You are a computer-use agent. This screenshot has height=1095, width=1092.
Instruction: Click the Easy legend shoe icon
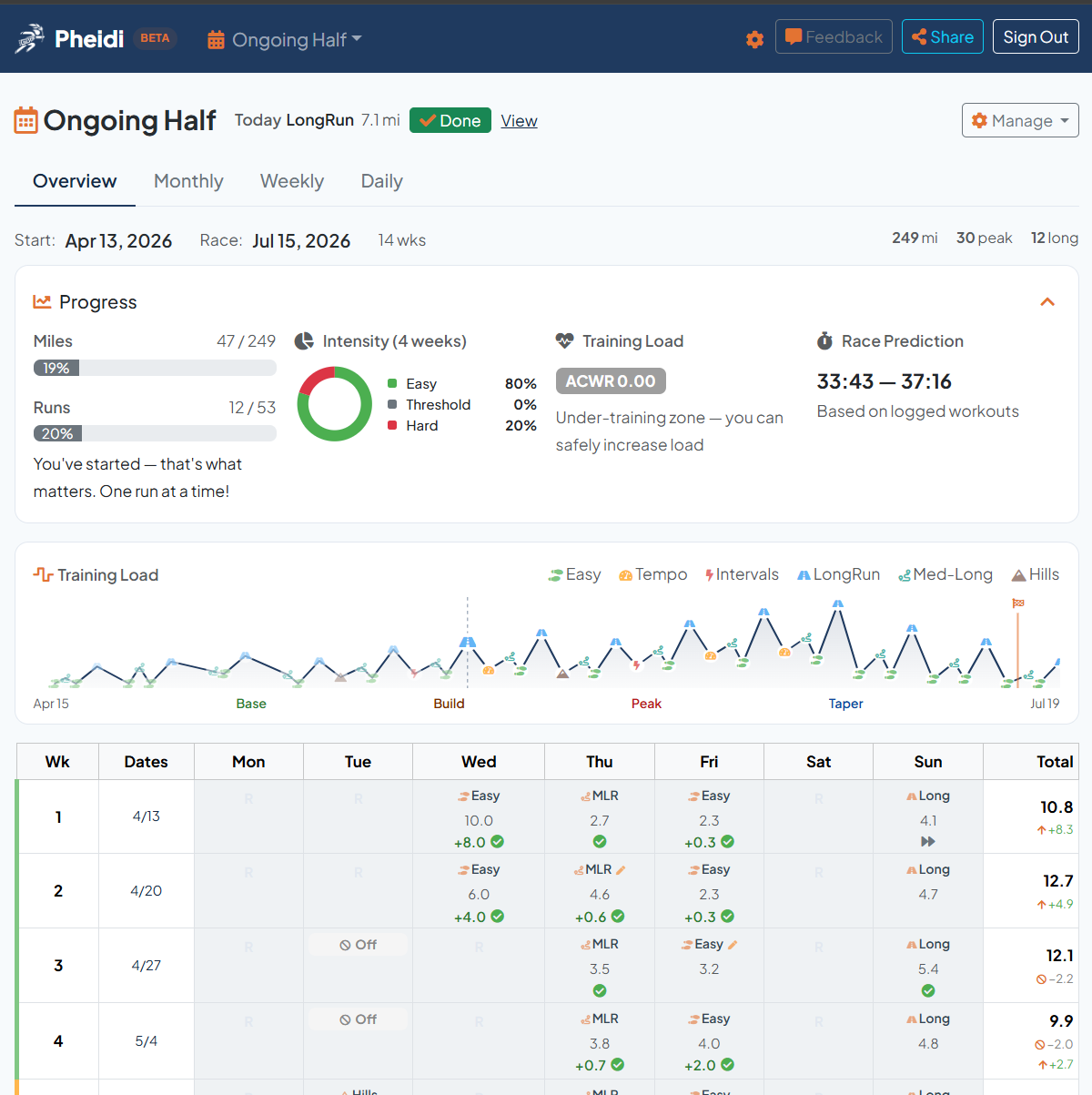(x=555, y=575)
